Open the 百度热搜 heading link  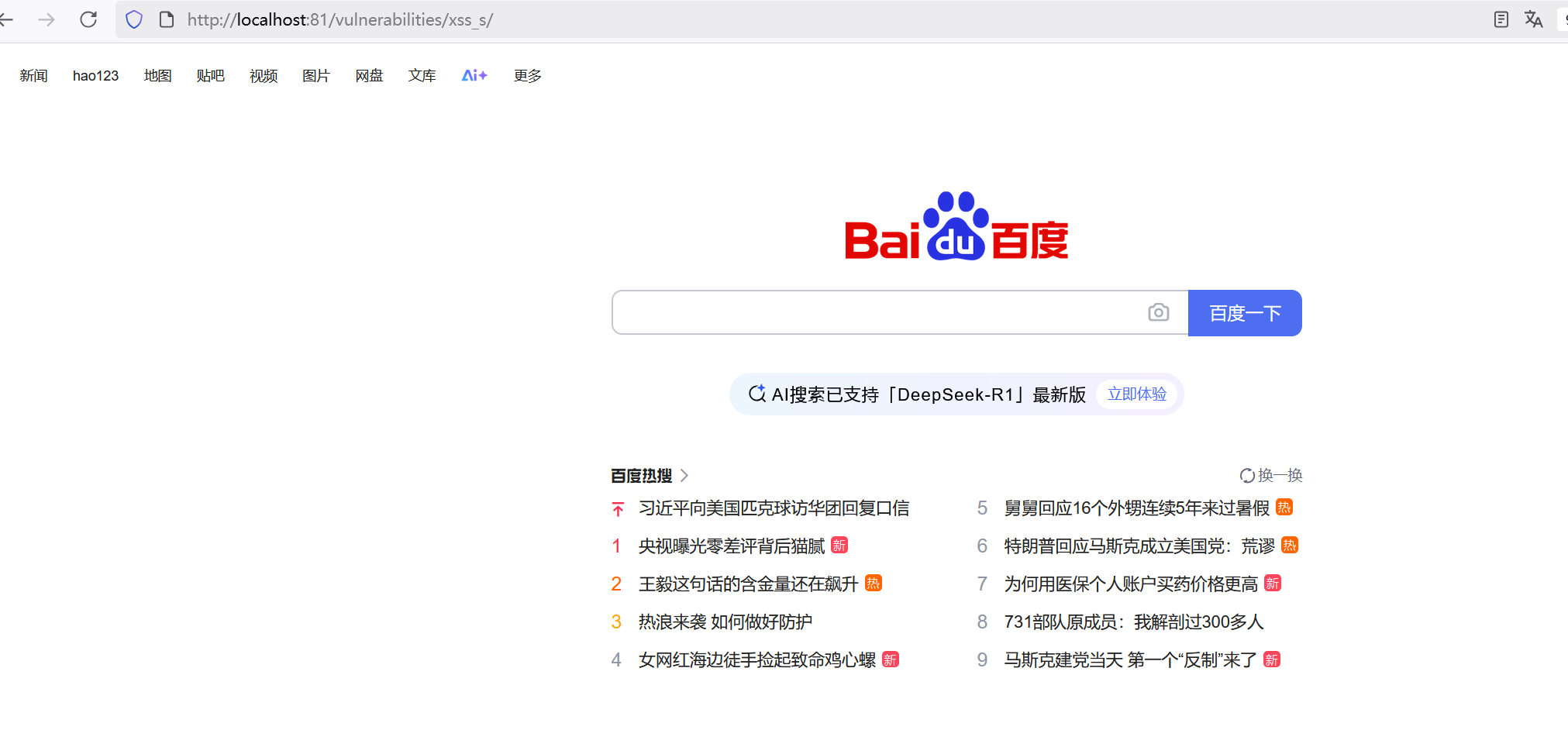(x=642, y=475)
